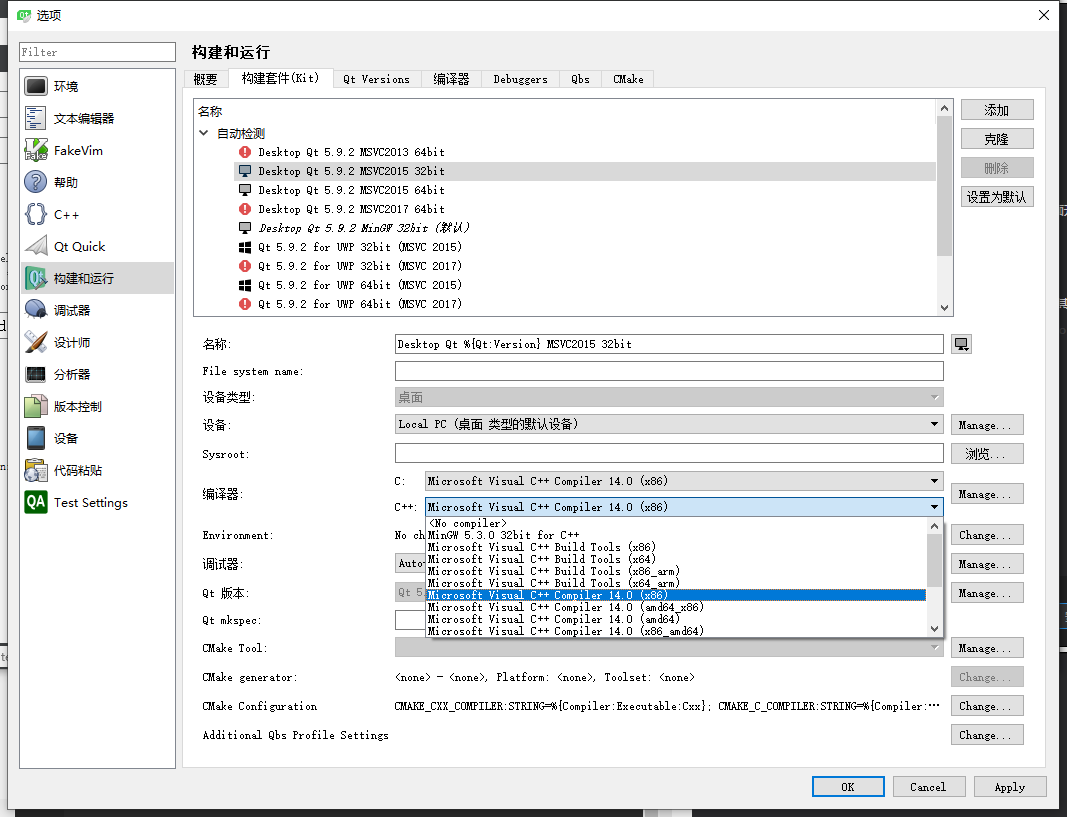Click the 克隆 button to clone the kit
The height and width of the screenshot is (817, 1067).
[996, 139]
